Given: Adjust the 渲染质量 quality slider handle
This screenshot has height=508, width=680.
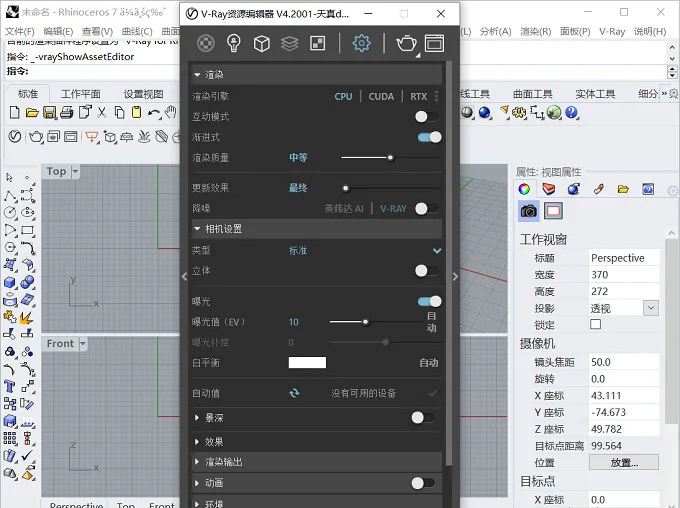Looking at the screenshot, I should (390, 158).
